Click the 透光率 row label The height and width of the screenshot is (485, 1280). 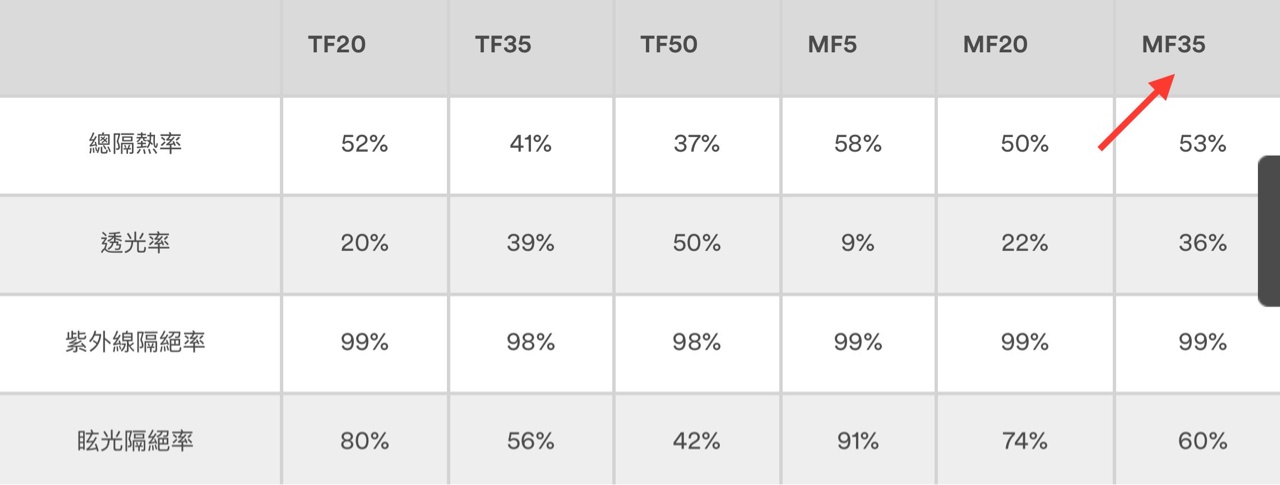pyautogui.click(x=135, y=243)
